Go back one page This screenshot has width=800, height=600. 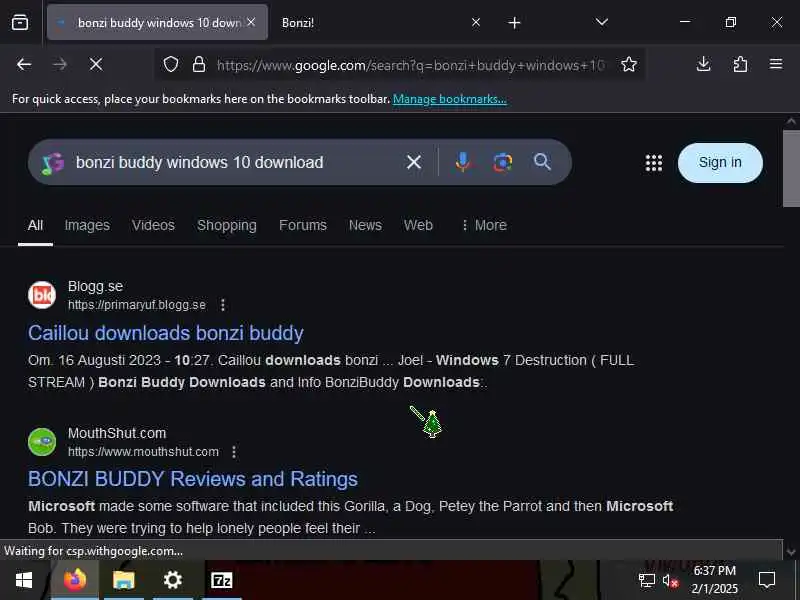click(24, 64)
